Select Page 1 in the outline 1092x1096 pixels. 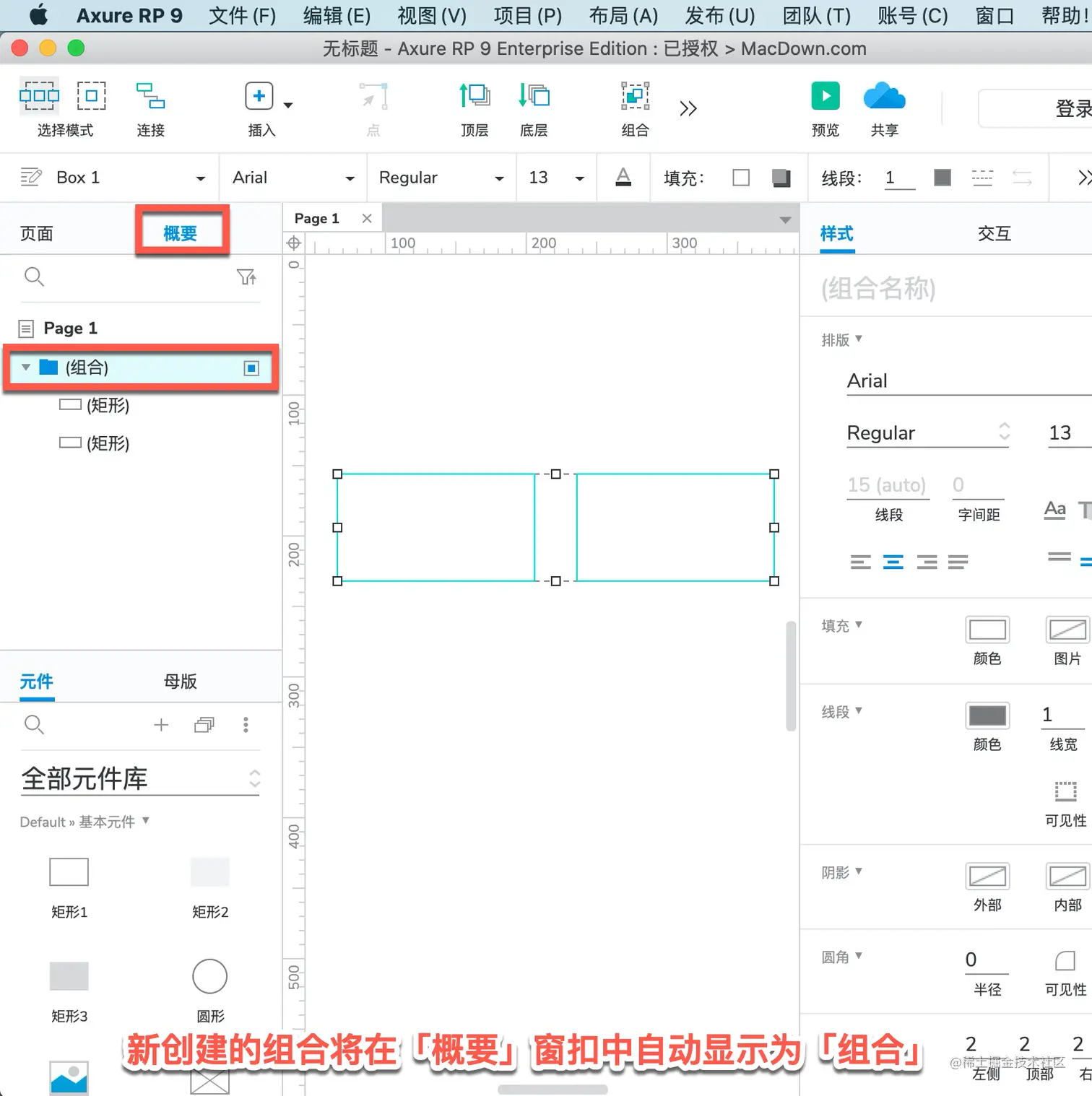[x=71, y=329]
